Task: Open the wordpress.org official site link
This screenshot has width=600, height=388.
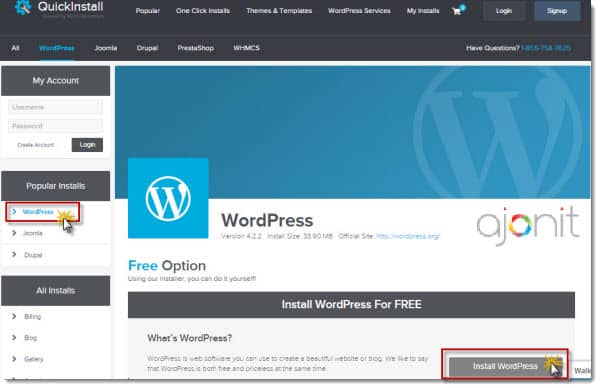Action: (408, 236)
